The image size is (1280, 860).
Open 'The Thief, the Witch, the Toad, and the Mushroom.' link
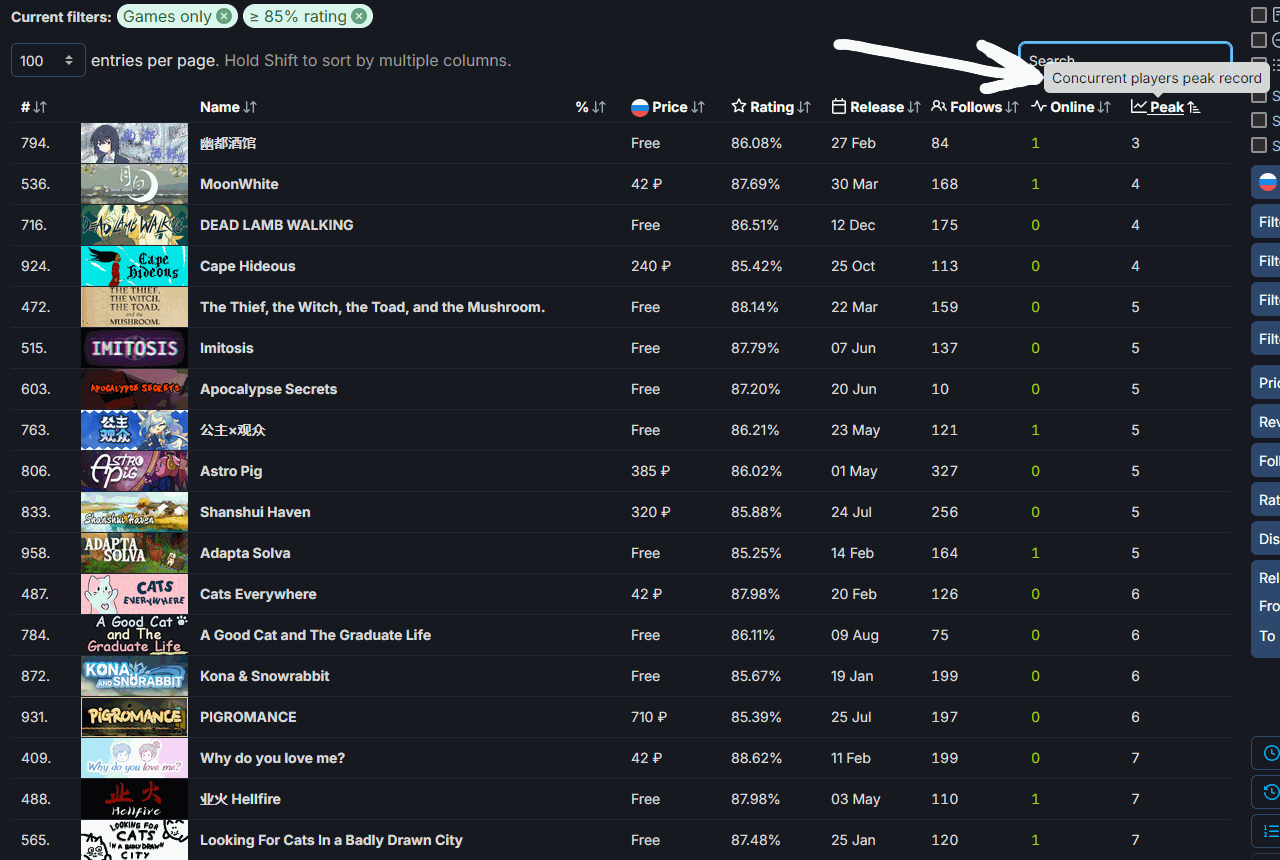[x=372, y=307]
